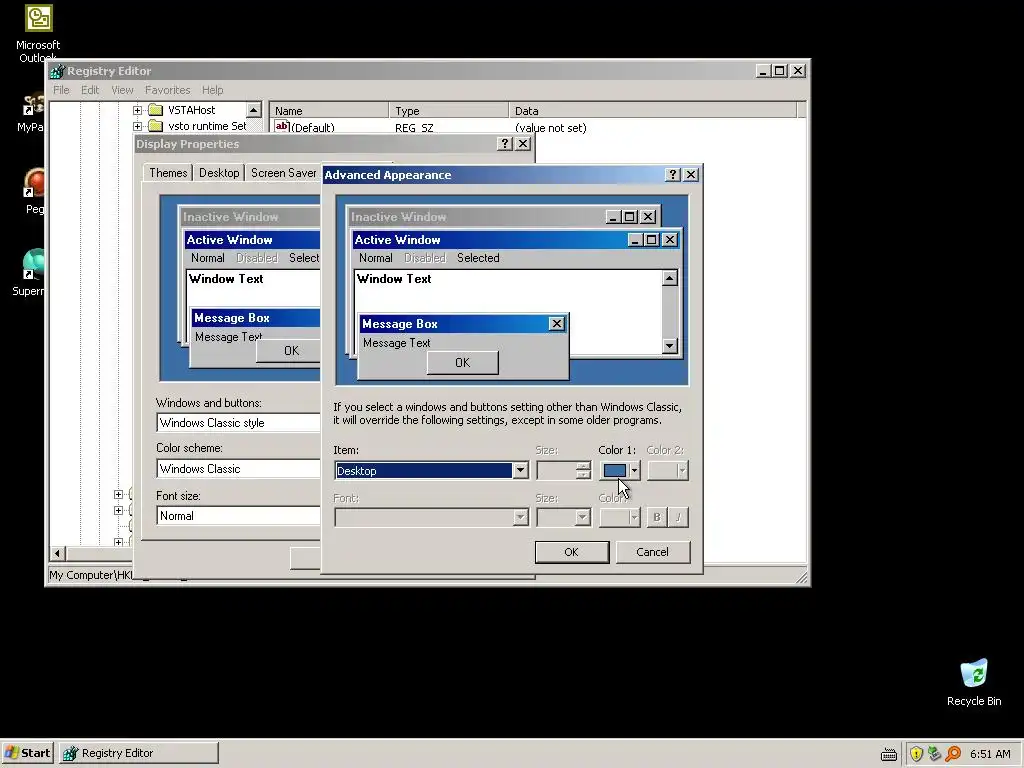
Task: Click Window Text in Advanced preview
Action: pos(394,279)
